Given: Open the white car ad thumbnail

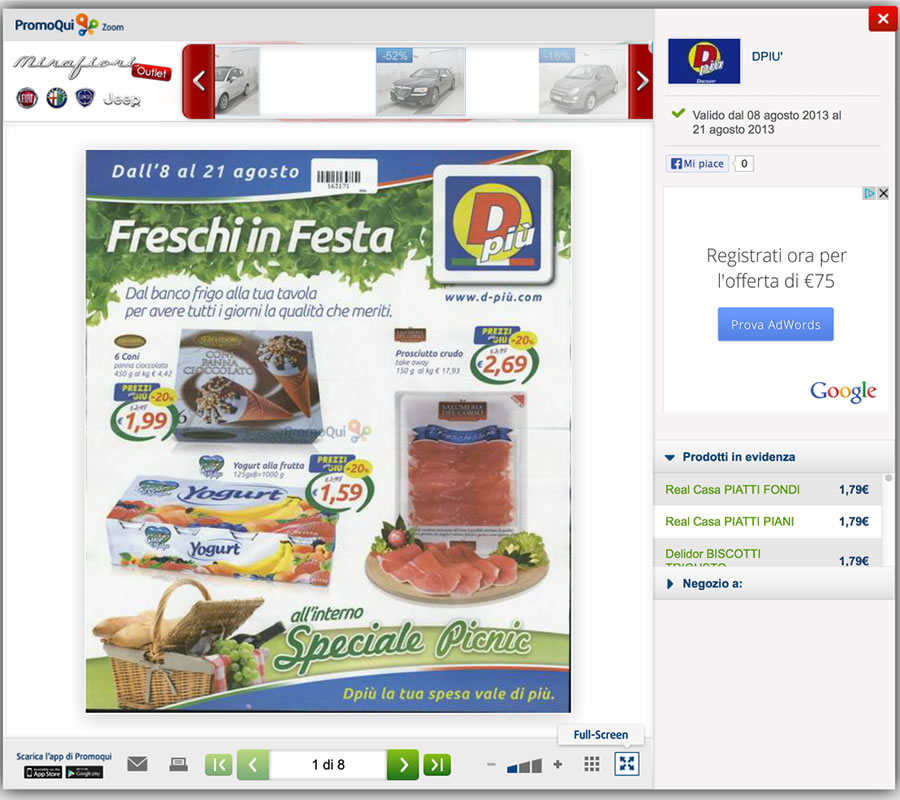Looking at the screenshot, I should [x=237, y=81].
